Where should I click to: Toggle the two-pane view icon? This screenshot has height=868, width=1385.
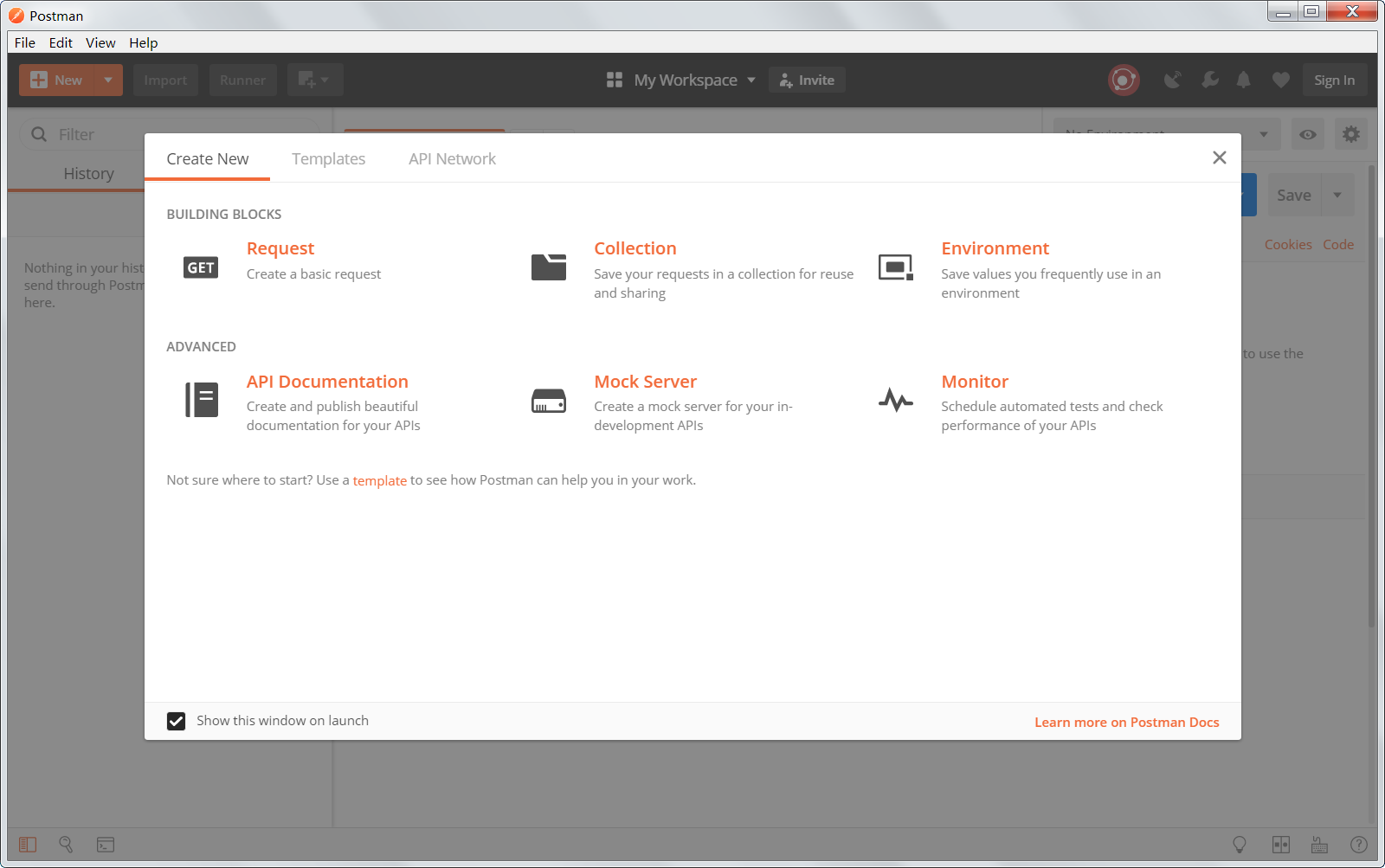click(x=1281, y=845)
